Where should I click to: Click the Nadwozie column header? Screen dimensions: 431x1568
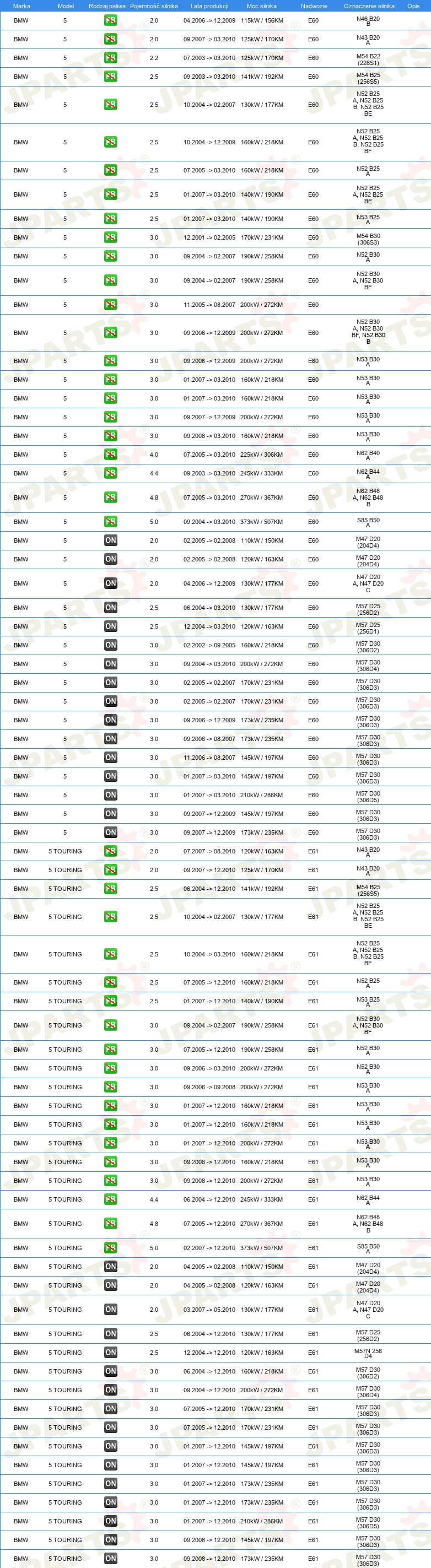point(314,6)
